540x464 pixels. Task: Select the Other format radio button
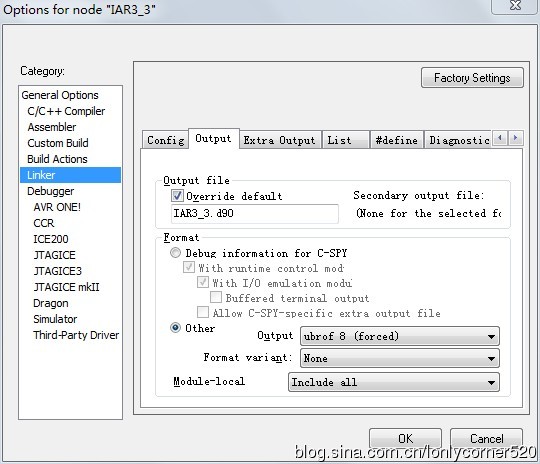(x=175, y=327)
